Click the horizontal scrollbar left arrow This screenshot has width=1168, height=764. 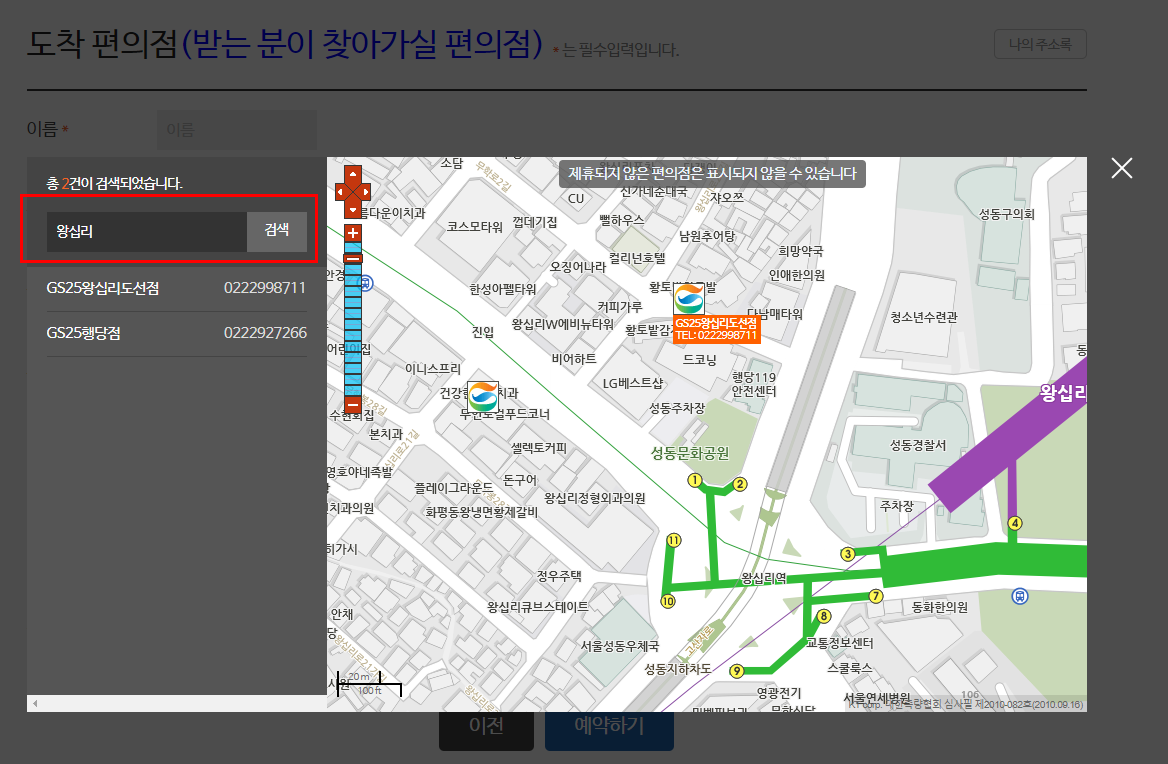click(x=34, y=703)
